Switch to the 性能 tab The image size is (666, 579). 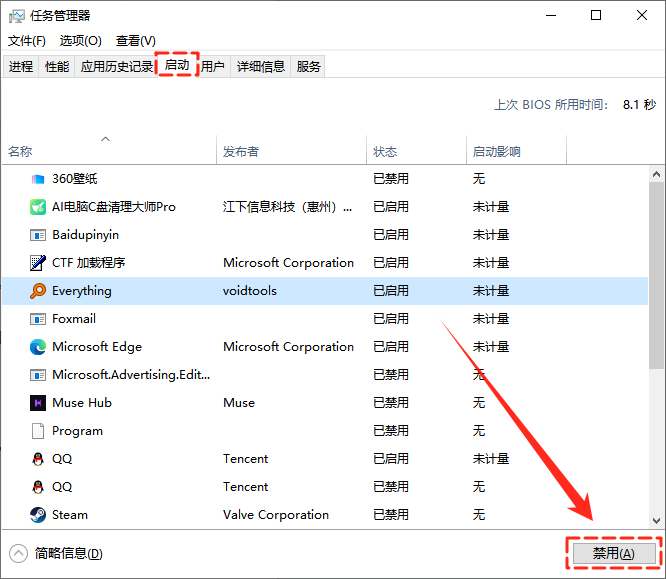coord(57,66)
